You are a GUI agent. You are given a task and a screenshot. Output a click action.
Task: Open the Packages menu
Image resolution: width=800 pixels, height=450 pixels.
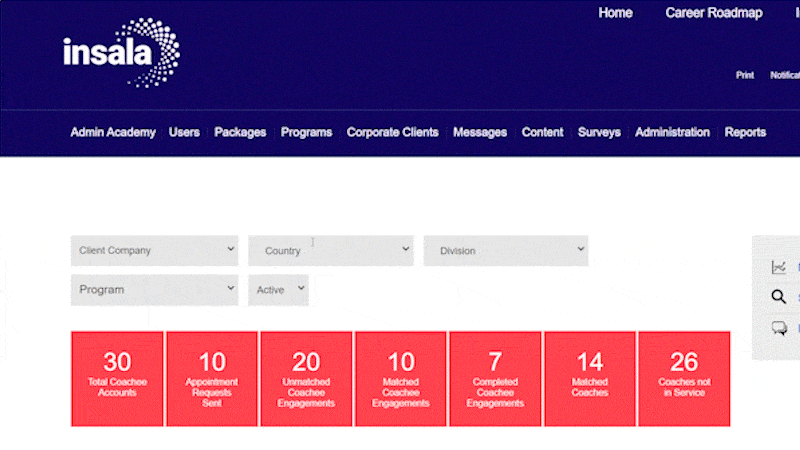coord(240,132)
